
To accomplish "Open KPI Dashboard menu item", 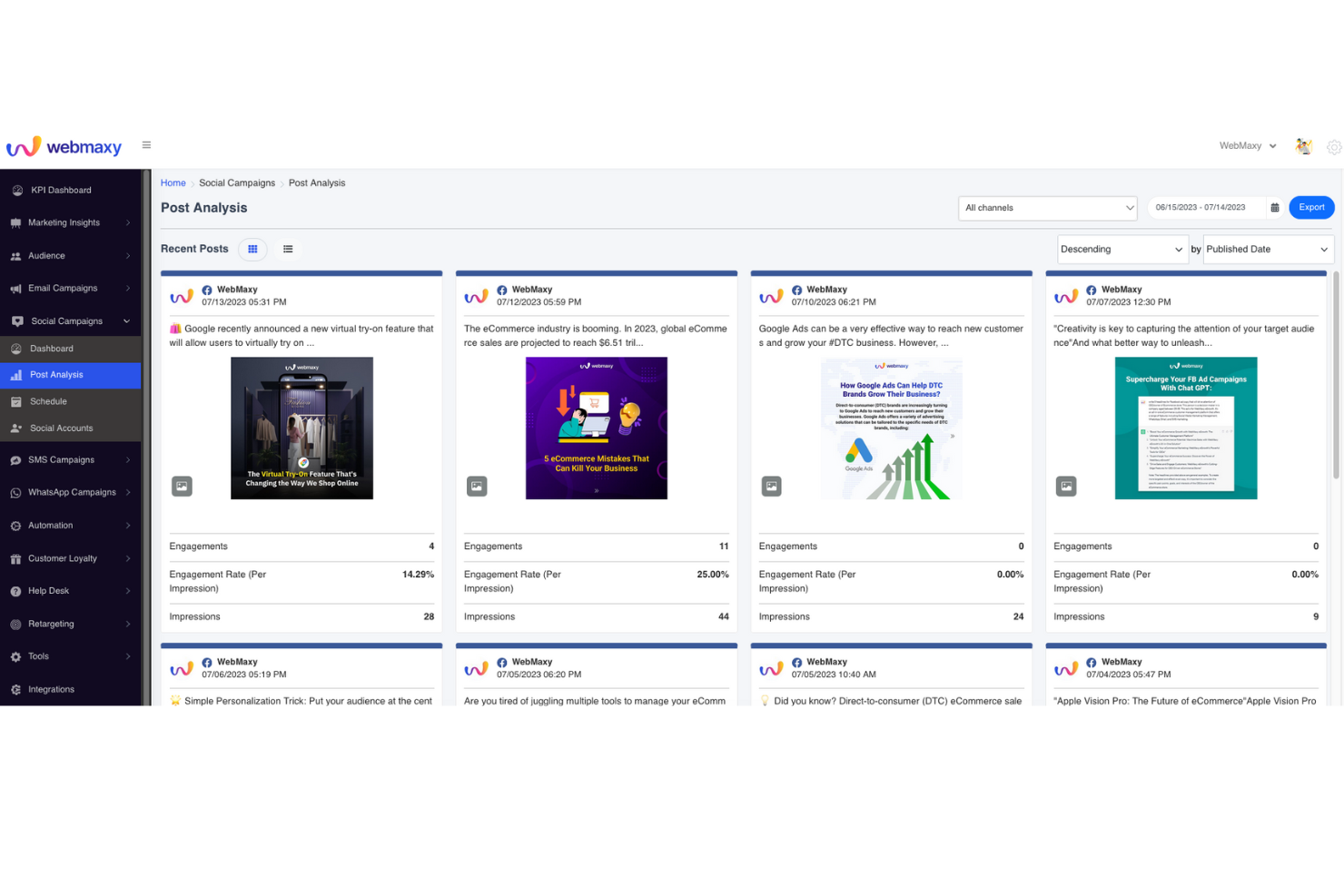I will coord(71,191).
